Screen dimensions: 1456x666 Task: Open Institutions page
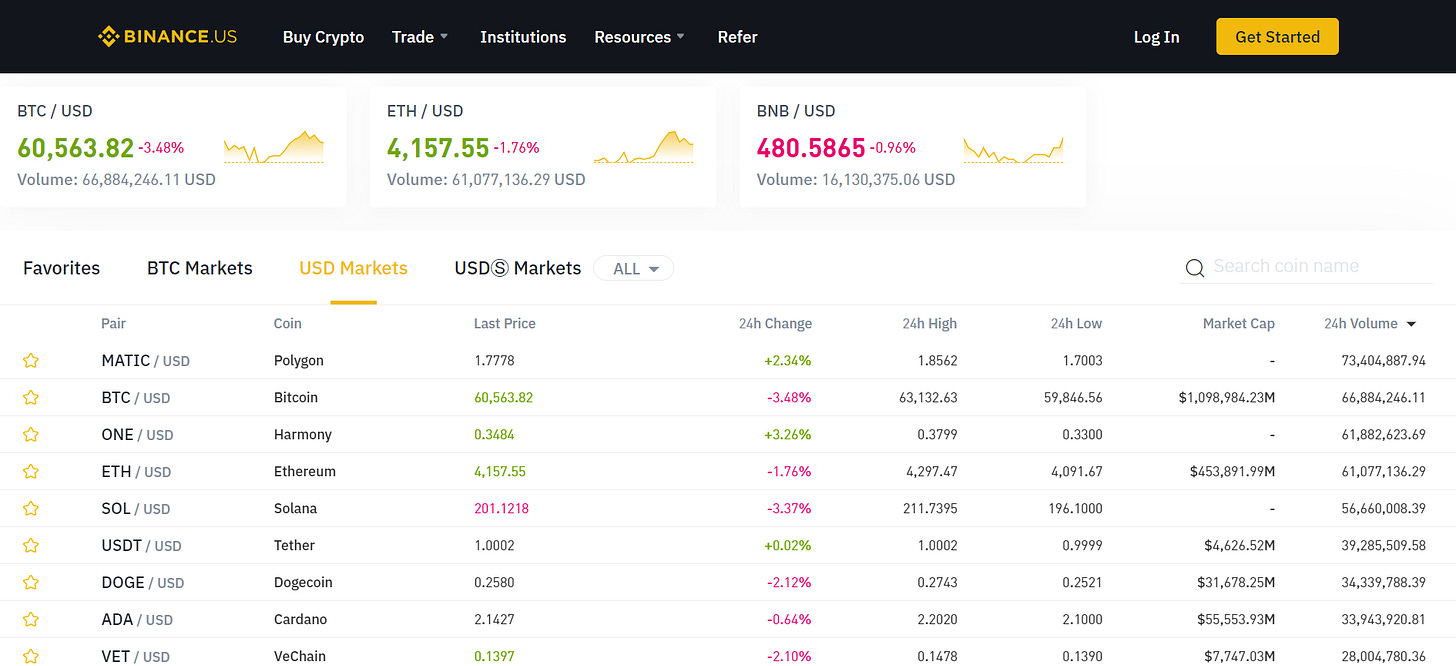pyautogui.click(x=523, y=37)
